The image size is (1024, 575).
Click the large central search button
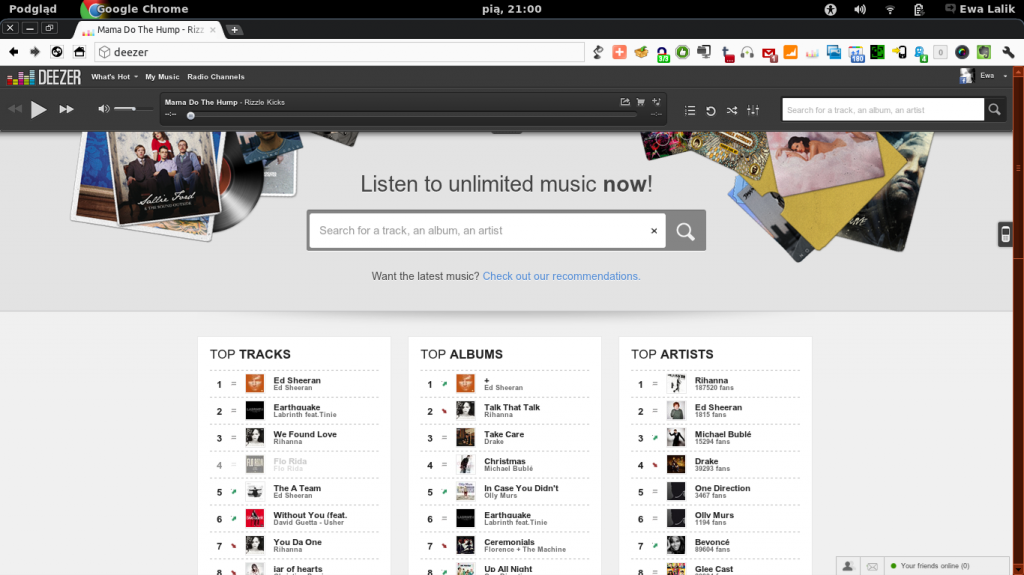click(685, 231)
